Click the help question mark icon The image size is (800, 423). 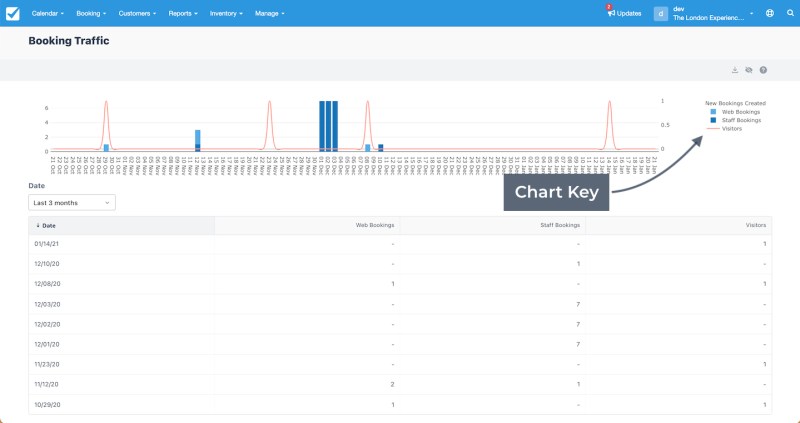763,70
